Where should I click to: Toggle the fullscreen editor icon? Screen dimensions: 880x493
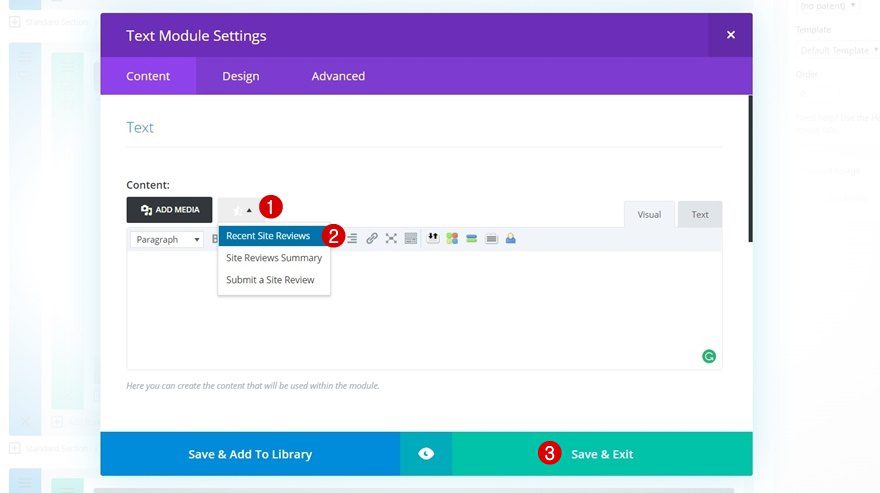point(391,239)
